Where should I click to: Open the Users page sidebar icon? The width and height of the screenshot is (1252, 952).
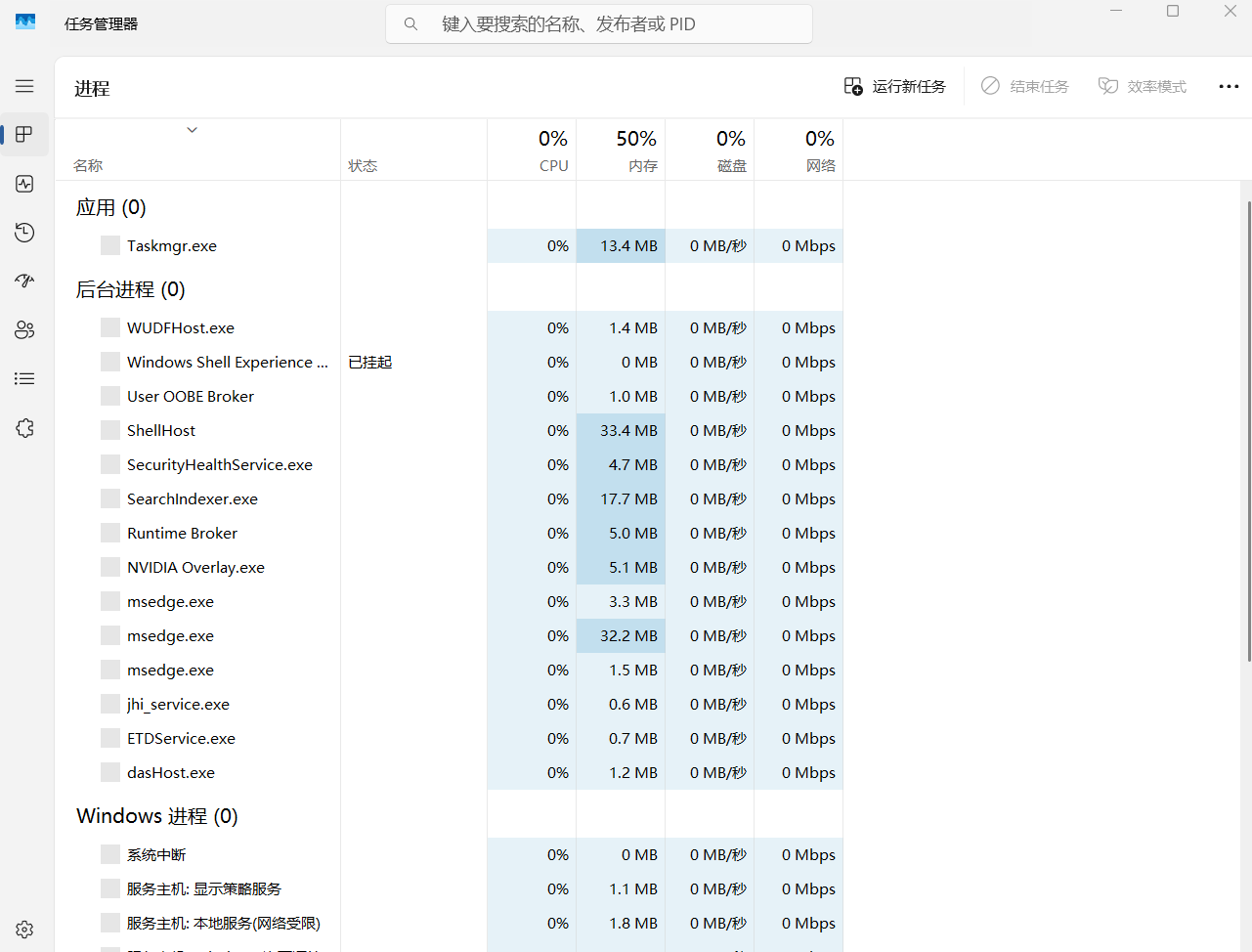coord(24,330)
